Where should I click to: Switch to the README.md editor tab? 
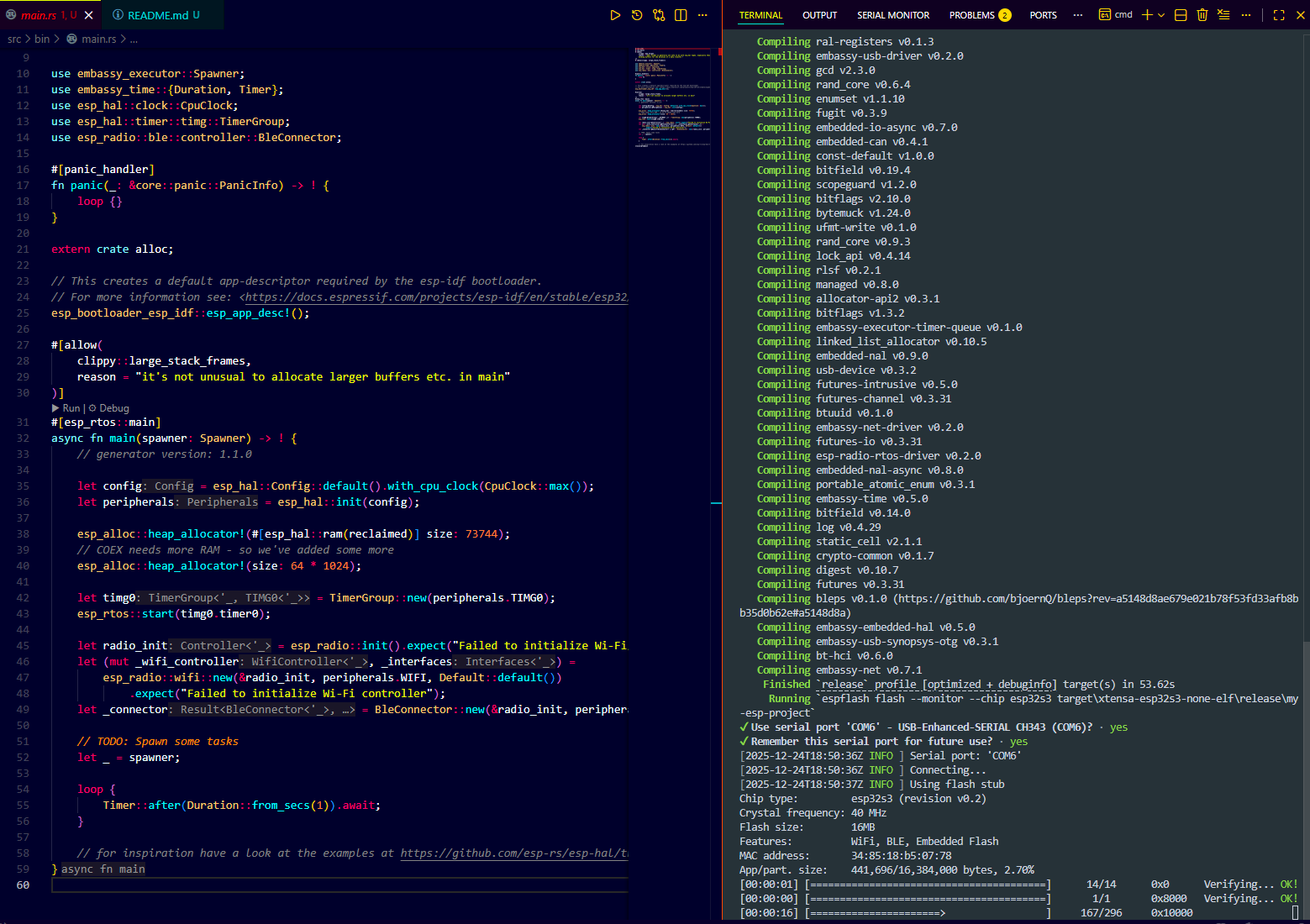click(163, 15)
